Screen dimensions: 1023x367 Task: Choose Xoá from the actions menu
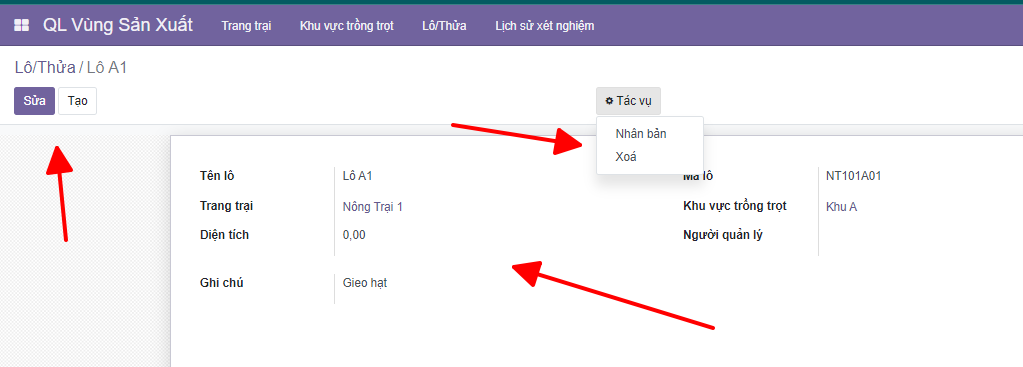point(626,156)
